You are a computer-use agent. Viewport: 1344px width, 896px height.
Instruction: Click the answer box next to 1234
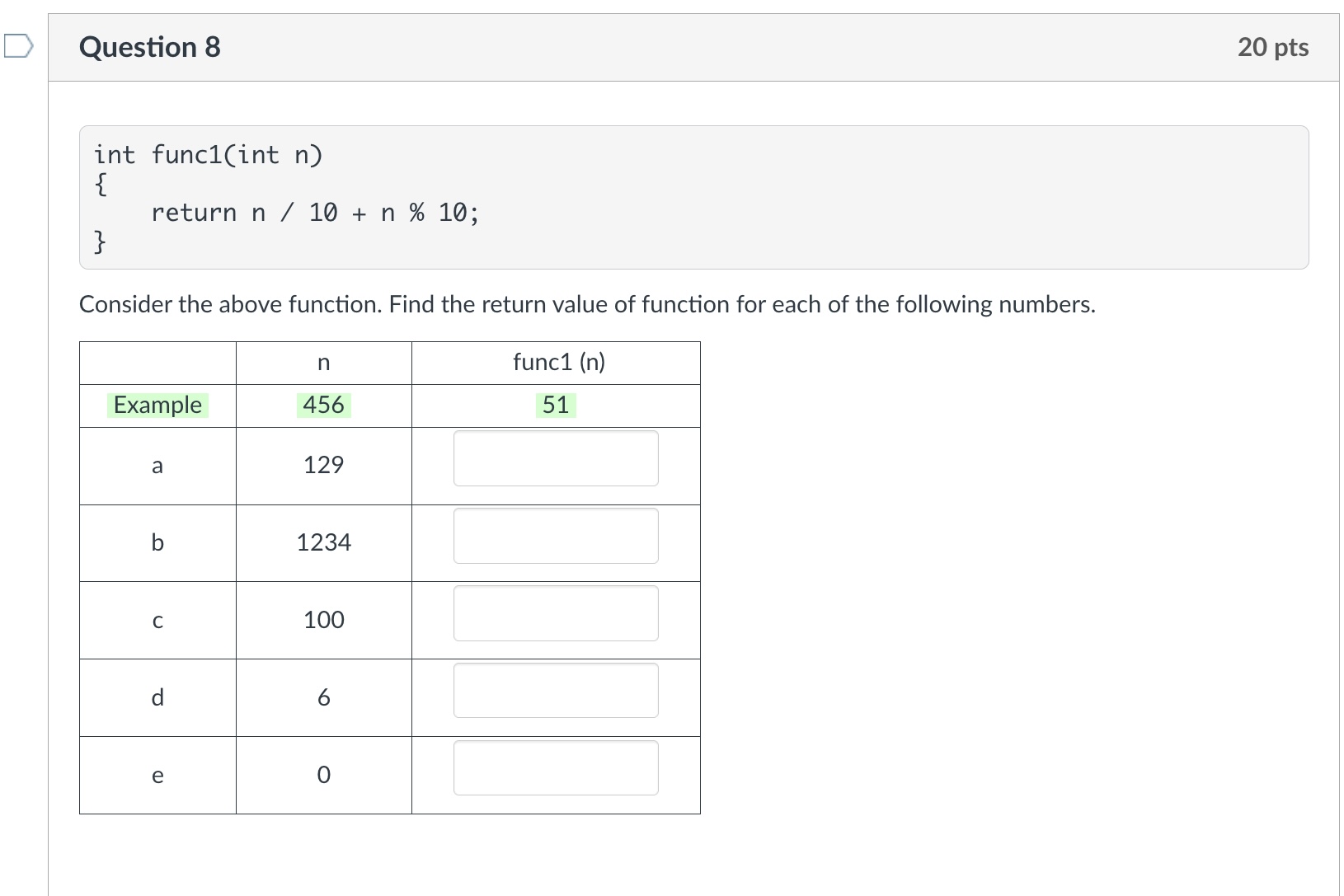click(555, 536)
